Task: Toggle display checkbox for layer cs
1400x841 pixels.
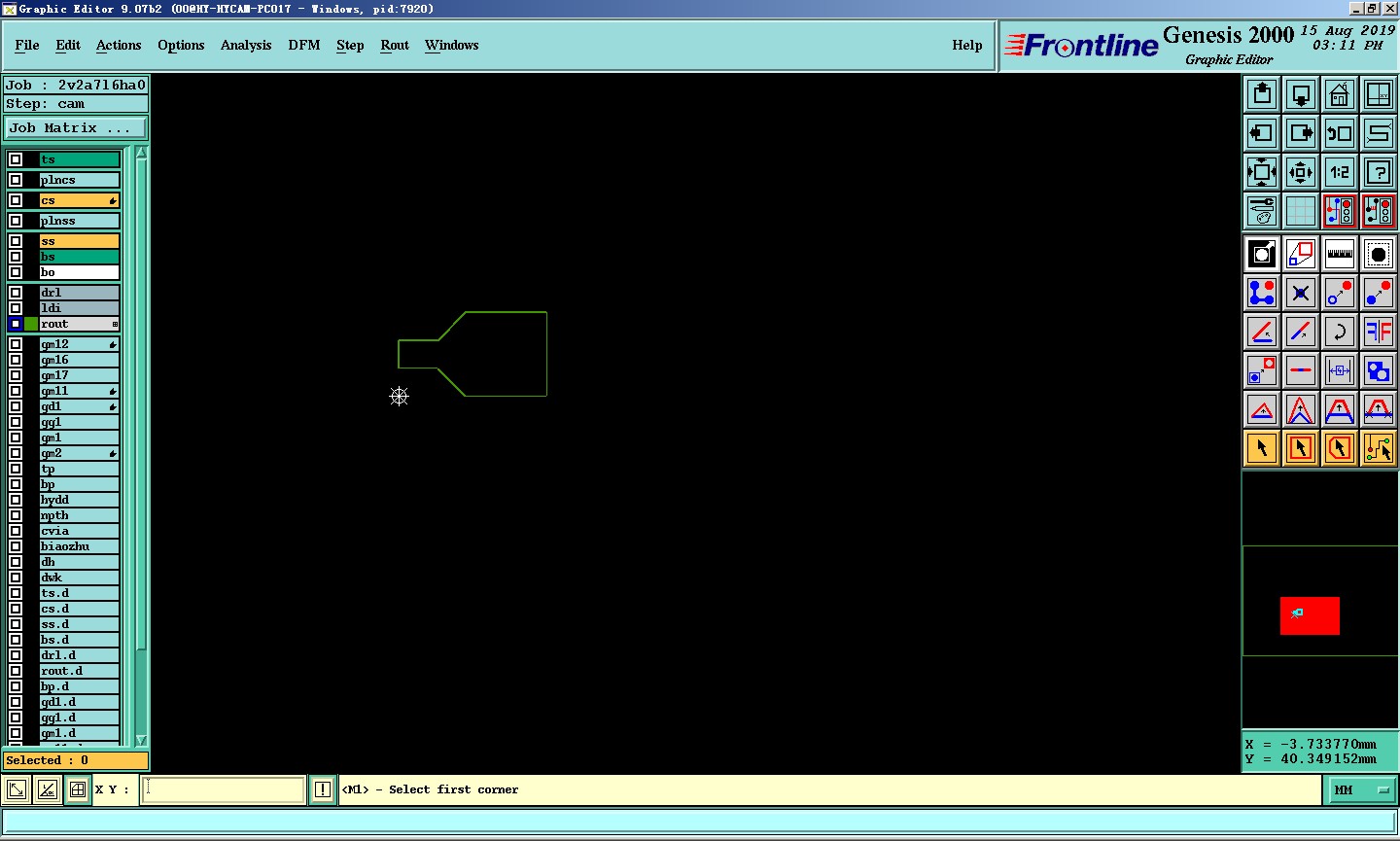Action: (x=16, y=200)
